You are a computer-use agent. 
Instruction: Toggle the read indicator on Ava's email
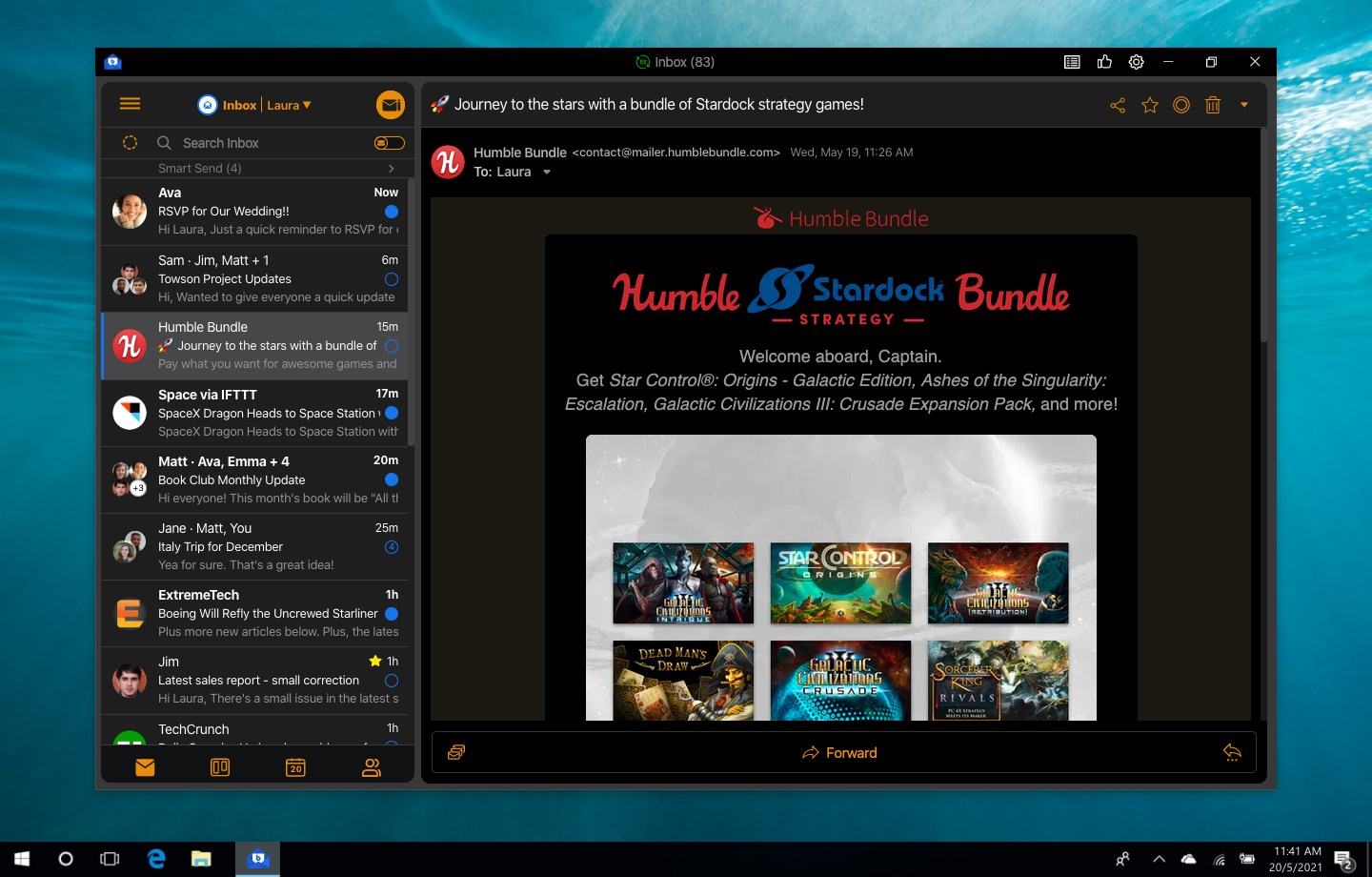(x=392, y=212)
